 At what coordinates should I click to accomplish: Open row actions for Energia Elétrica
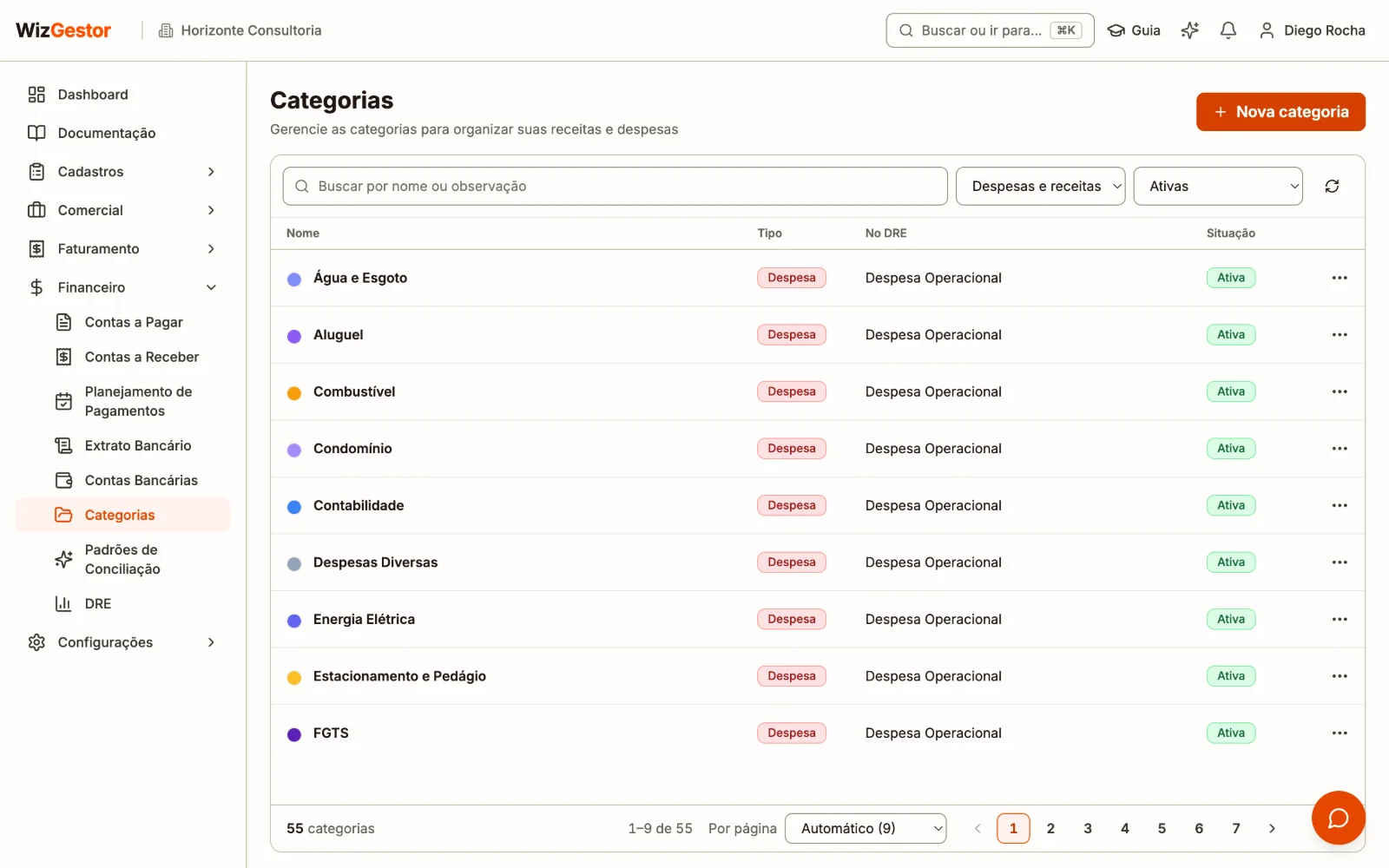[x=1340, y=619]
